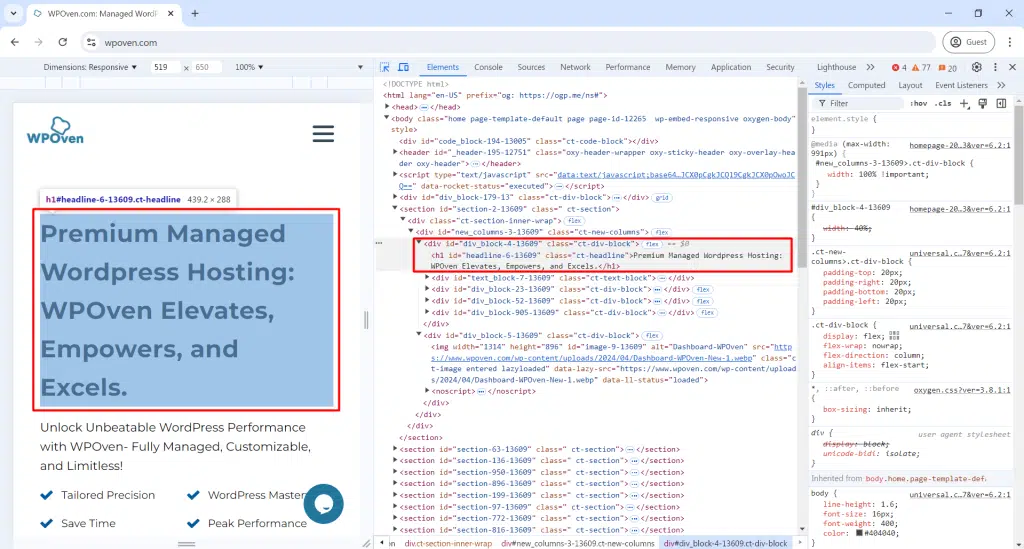Switch to the Console tab

488,67
